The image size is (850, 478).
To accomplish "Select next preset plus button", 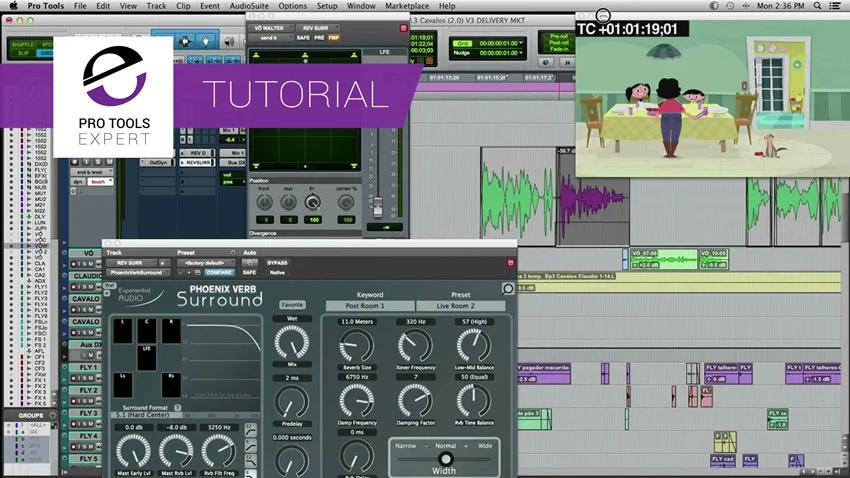I will click(x=188, y=273).
